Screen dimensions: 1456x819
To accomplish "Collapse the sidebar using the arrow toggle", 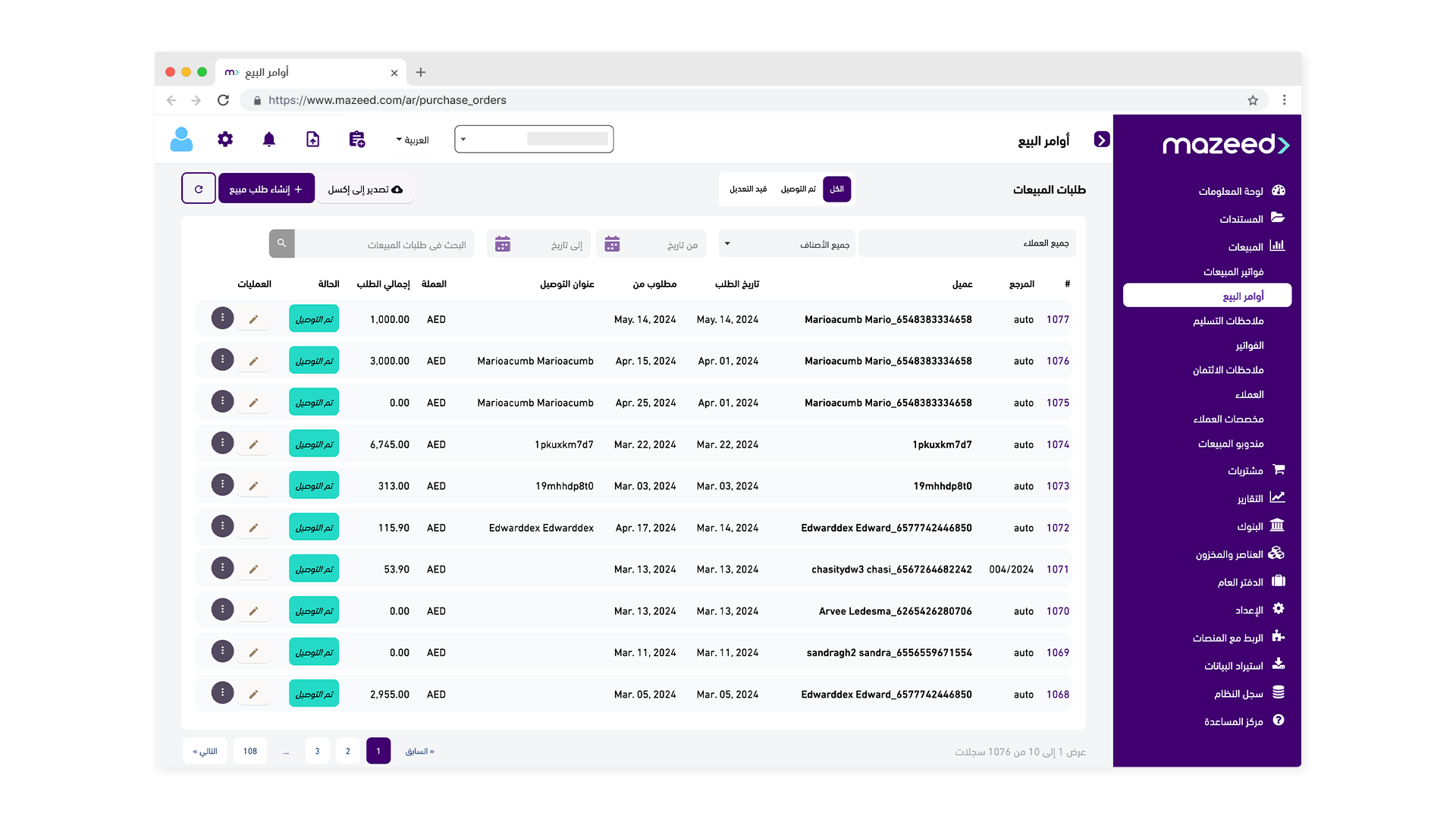I will pos(1102,140).
